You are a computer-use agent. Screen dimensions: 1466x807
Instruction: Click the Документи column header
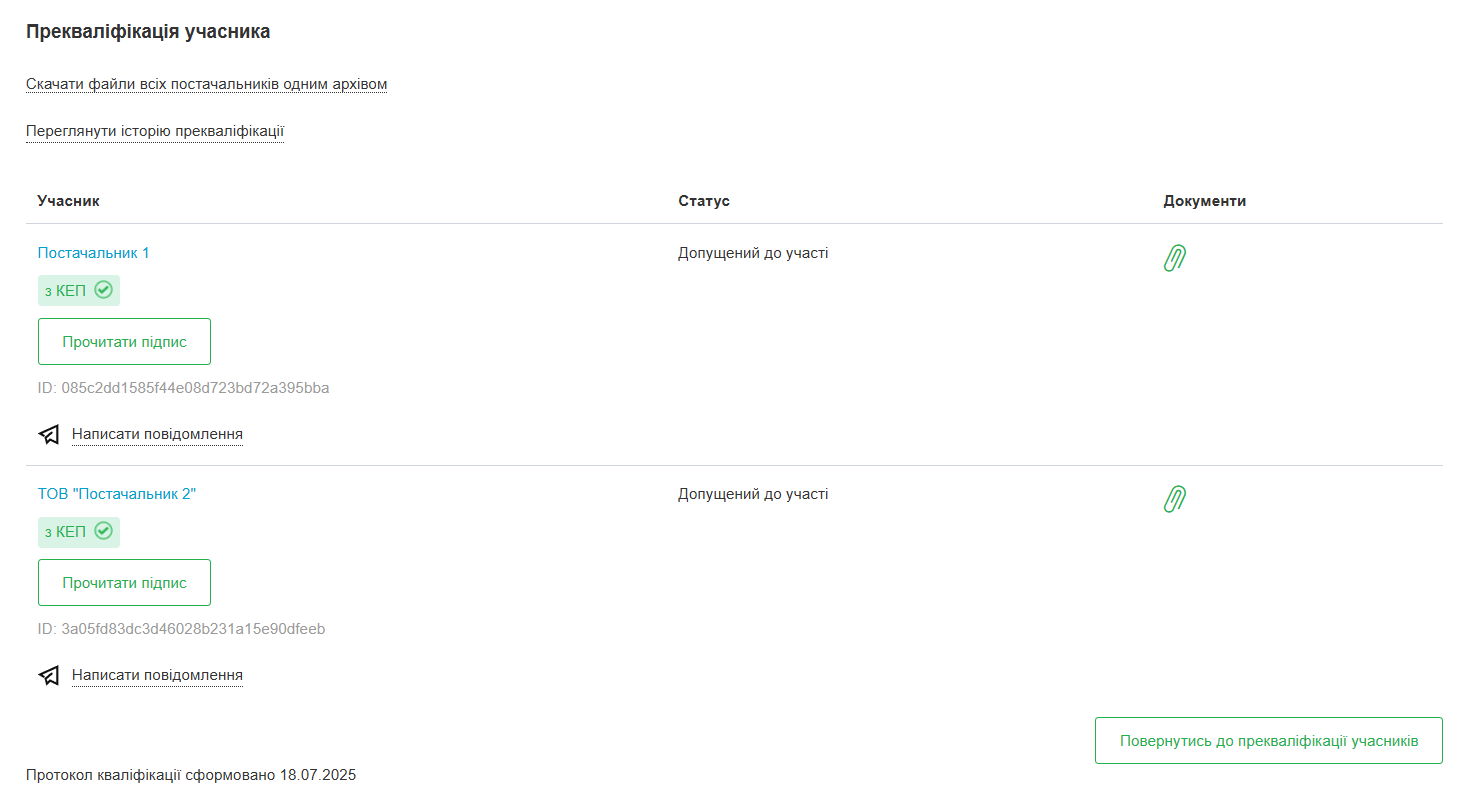(1204, 201)
